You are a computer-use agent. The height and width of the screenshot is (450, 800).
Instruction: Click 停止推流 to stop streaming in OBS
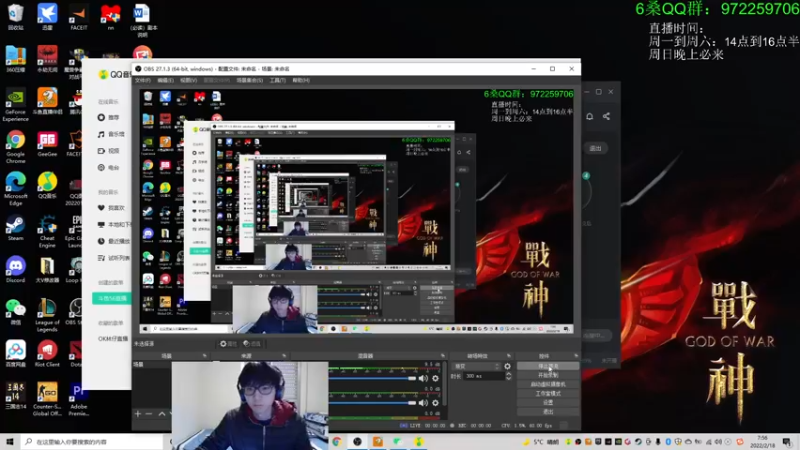pyautogui.click(x=548, y=366)
